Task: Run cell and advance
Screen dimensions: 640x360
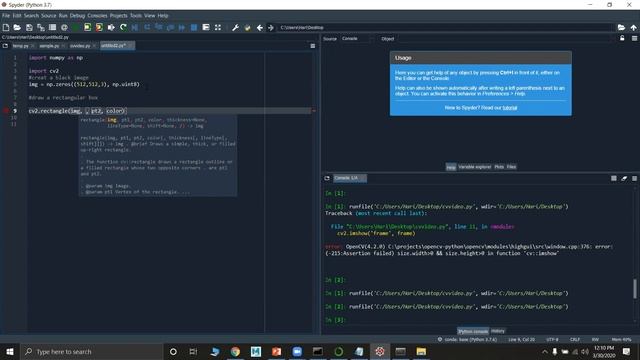Action: (x=99, y=27)
